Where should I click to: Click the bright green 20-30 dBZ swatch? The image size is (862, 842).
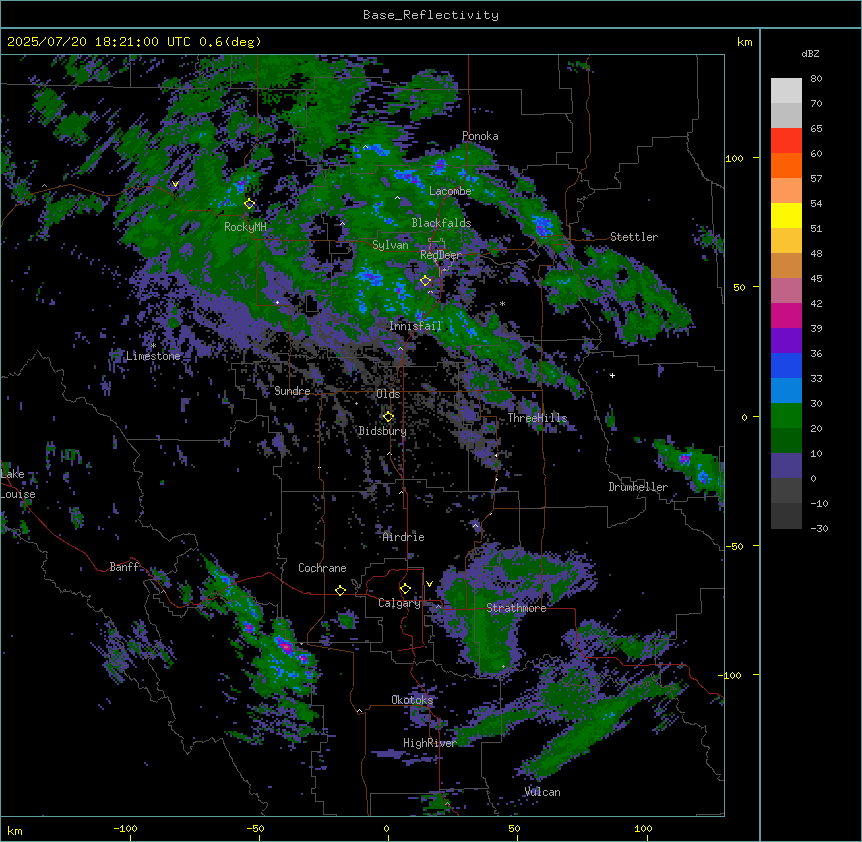click(786, 416)
